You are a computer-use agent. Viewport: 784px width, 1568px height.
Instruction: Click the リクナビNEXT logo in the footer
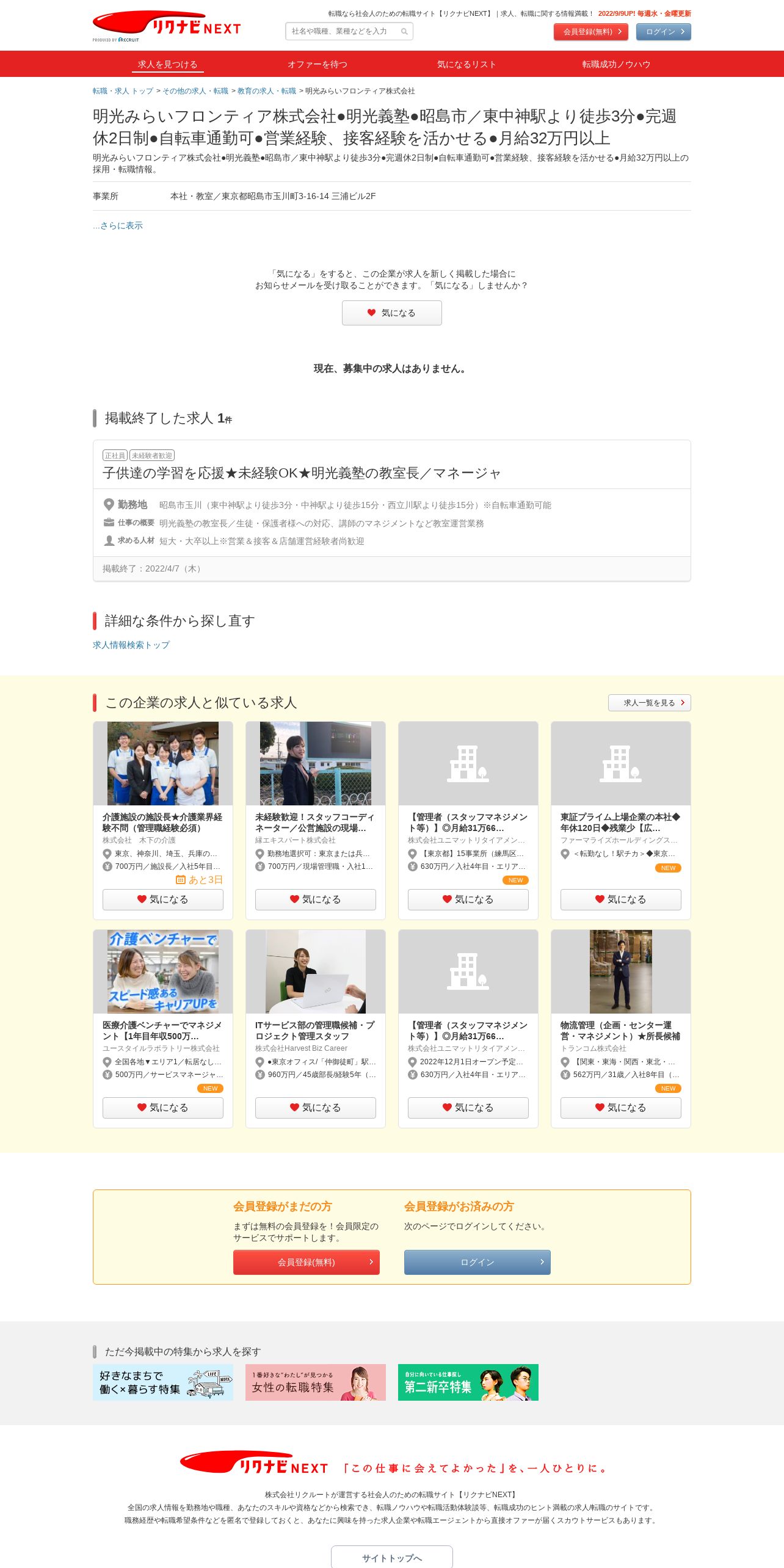point(254,1463)
